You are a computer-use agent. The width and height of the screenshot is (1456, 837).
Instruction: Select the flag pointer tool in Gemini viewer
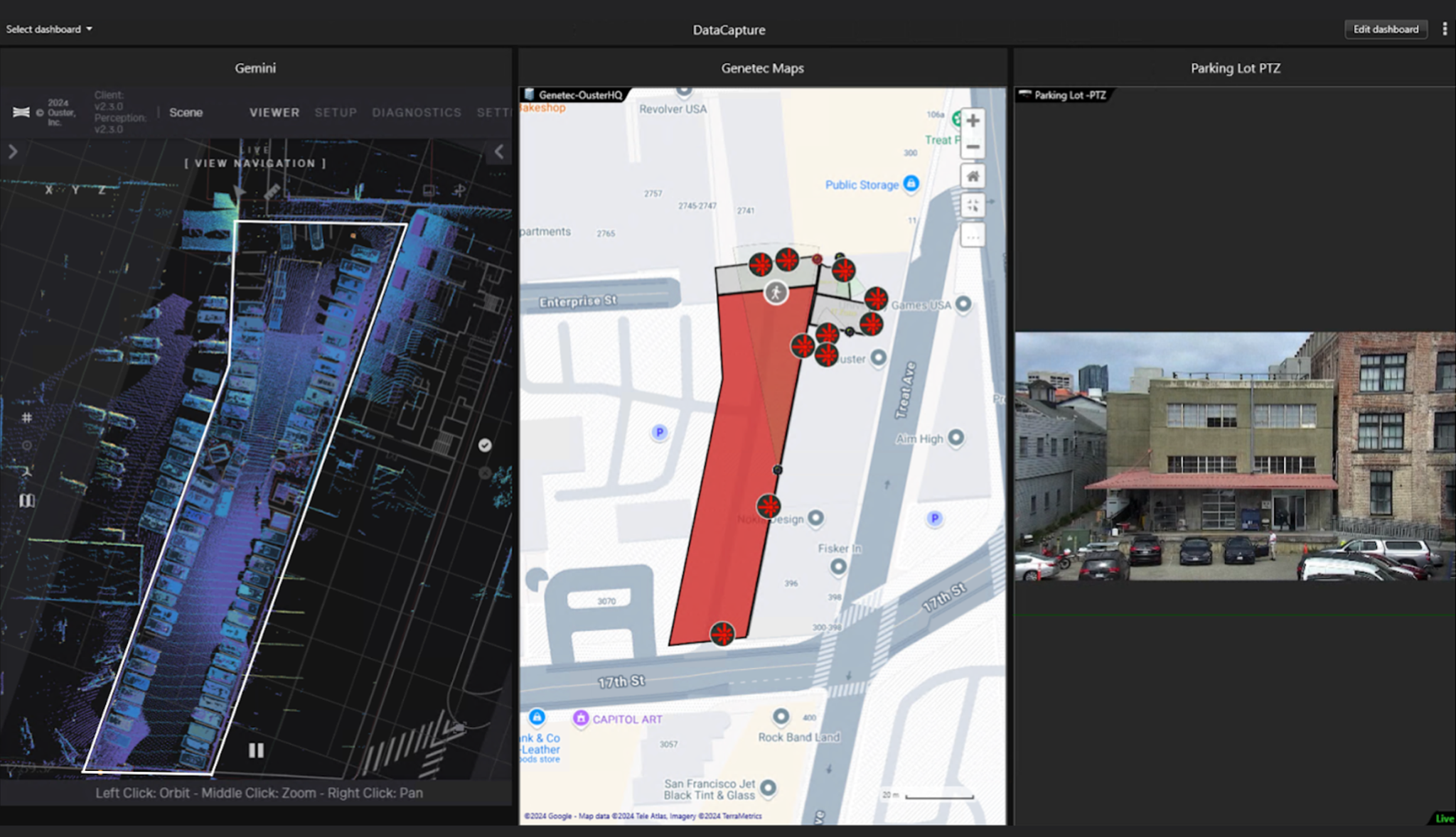[x=240, y=191]
